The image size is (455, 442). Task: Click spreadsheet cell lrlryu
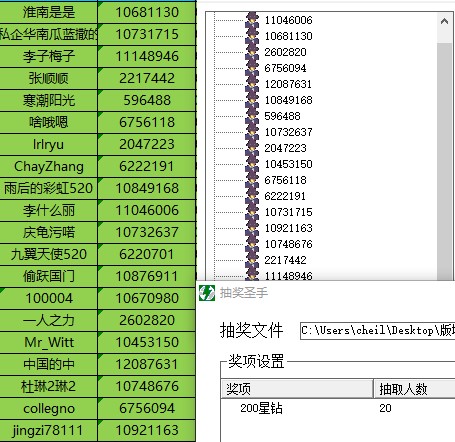(49, 144)
